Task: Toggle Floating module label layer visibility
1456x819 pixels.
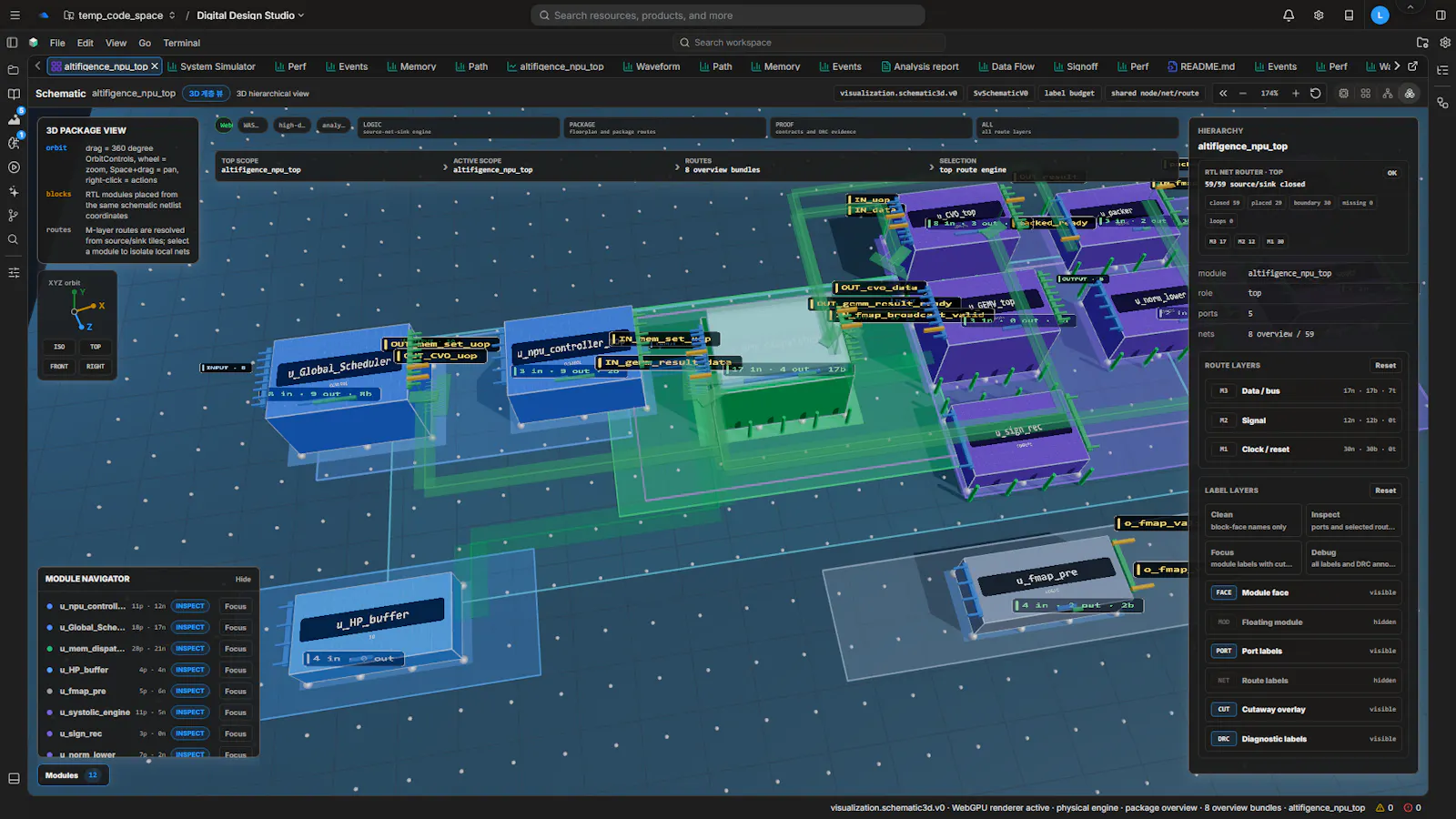Action: (x=1305, y=622)
